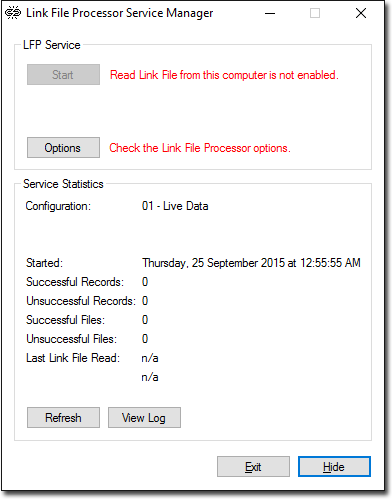
Task: Click the Successful Records label
Action: pos(75,282)
